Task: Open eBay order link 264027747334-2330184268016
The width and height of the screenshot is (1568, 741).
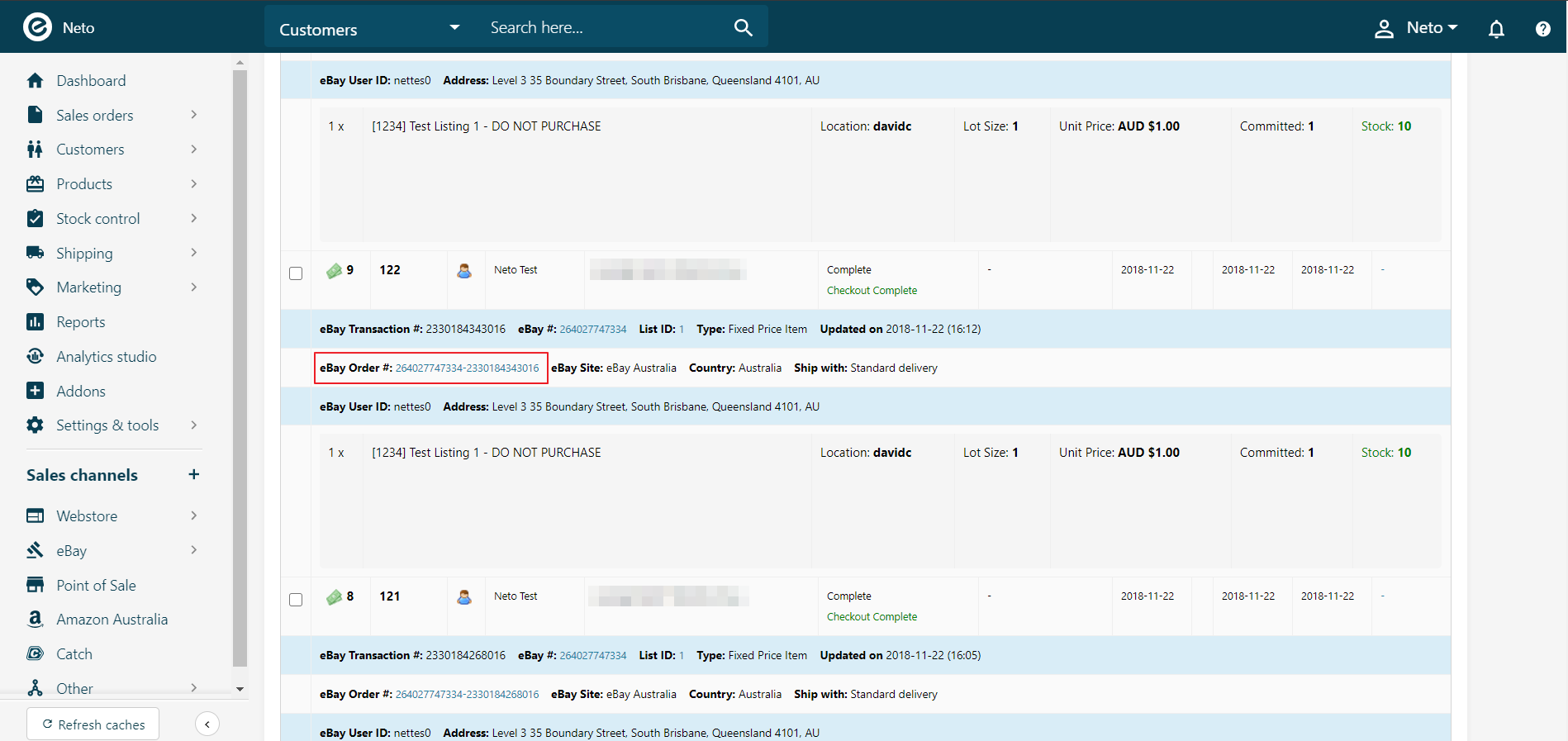Action: [x=467, y=695]
